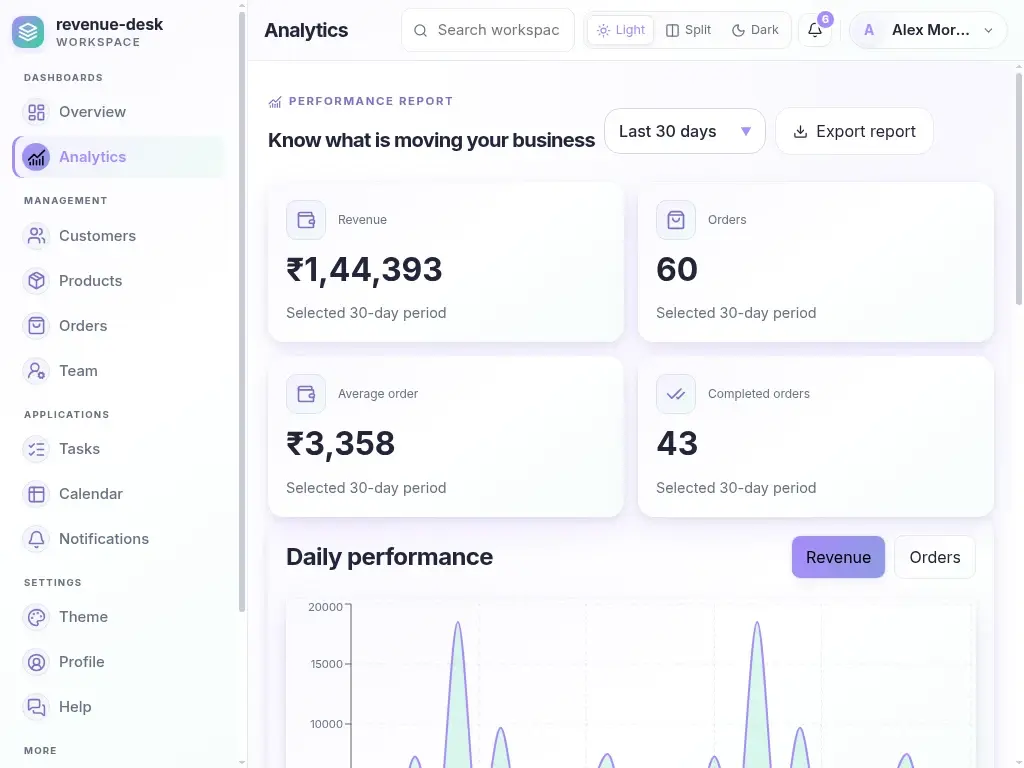1024x768 pixels.
Task: Click the 15000 axis label on chart
Action: coord(327,664)
